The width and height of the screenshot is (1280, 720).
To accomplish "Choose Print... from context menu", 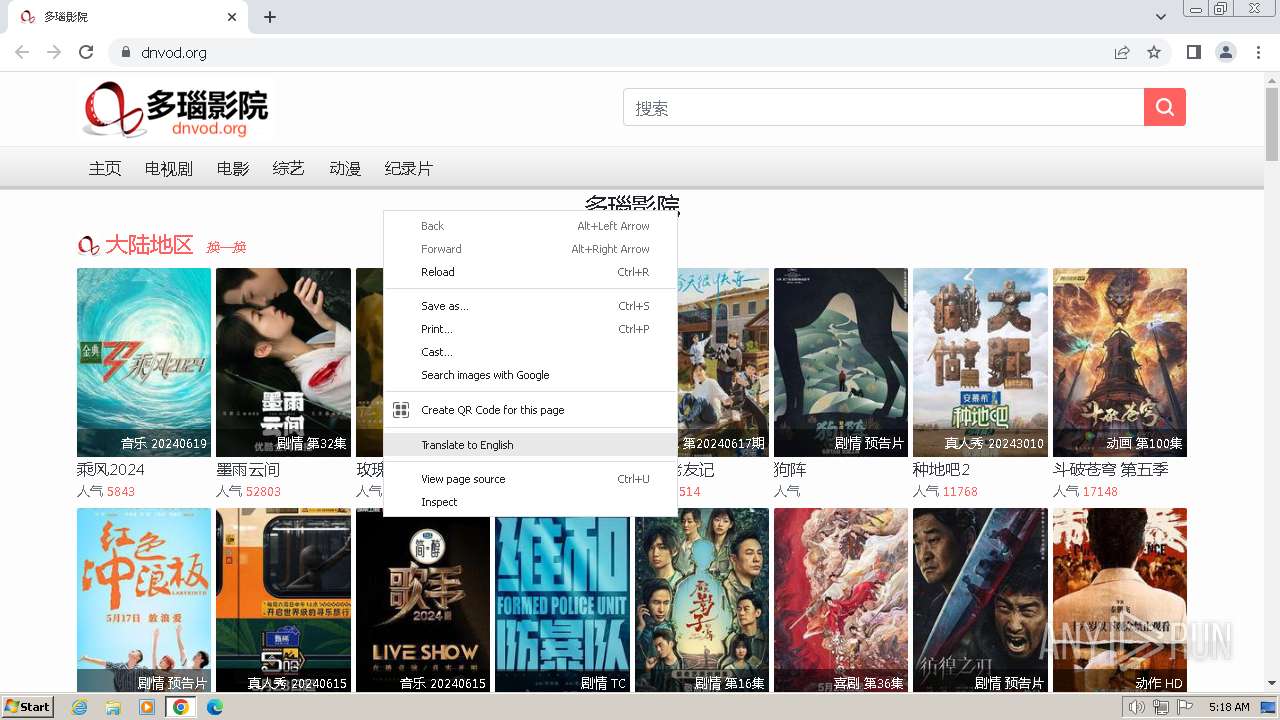I will (530, 329).
